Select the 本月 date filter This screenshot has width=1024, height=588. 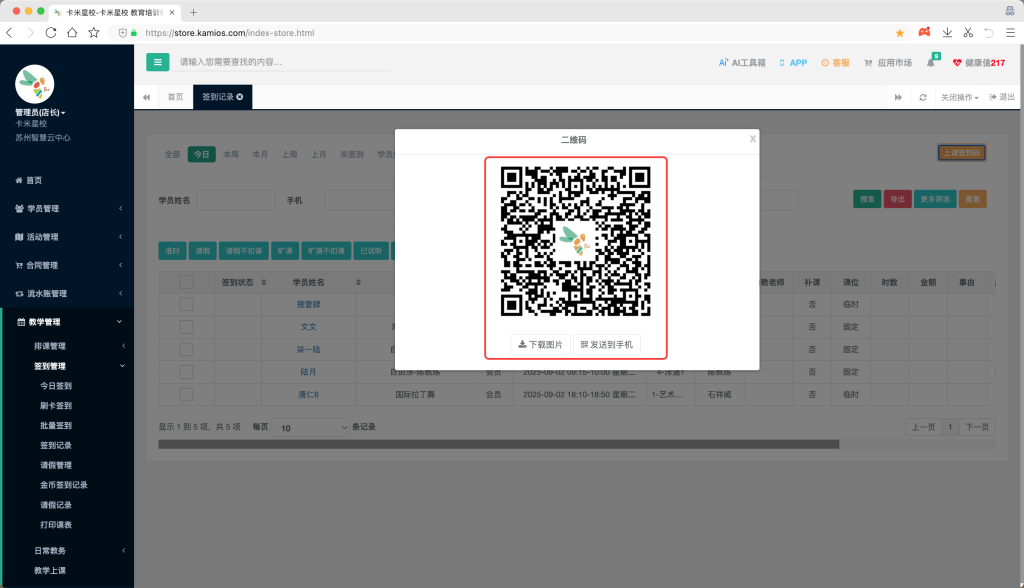[260, 154]
